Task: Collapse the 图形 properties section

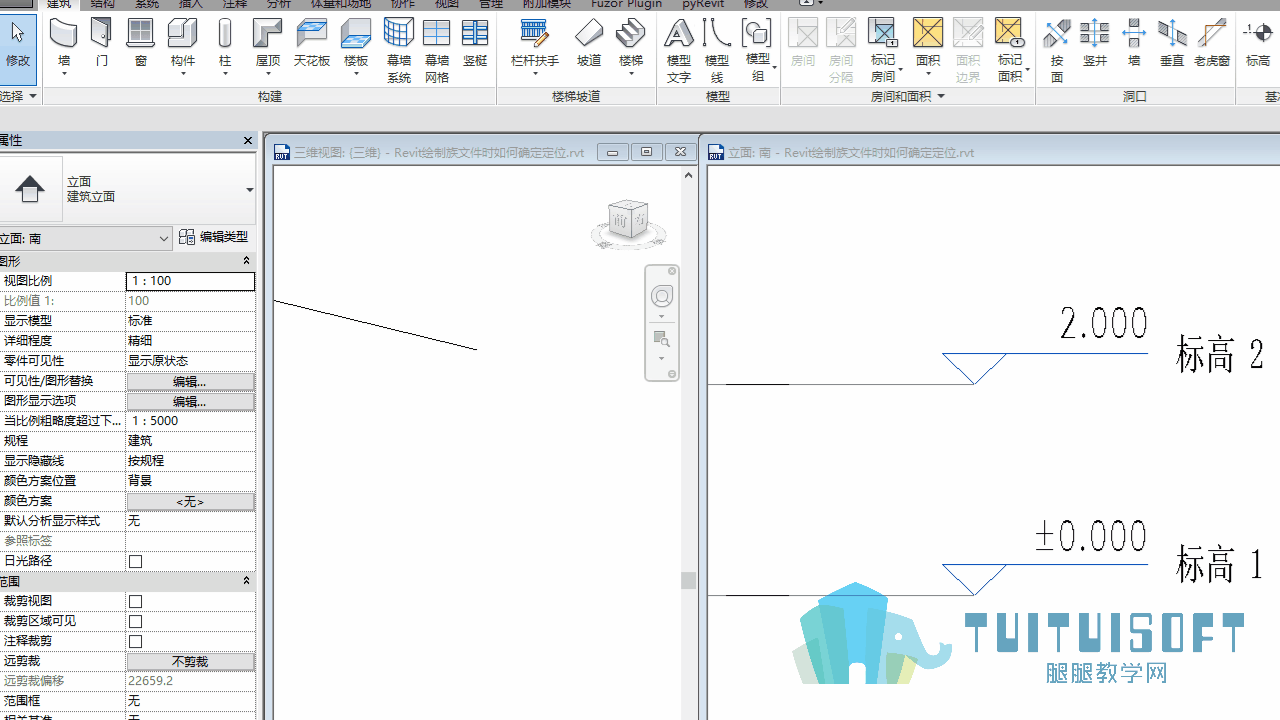Action: click(x=246, y=261)
